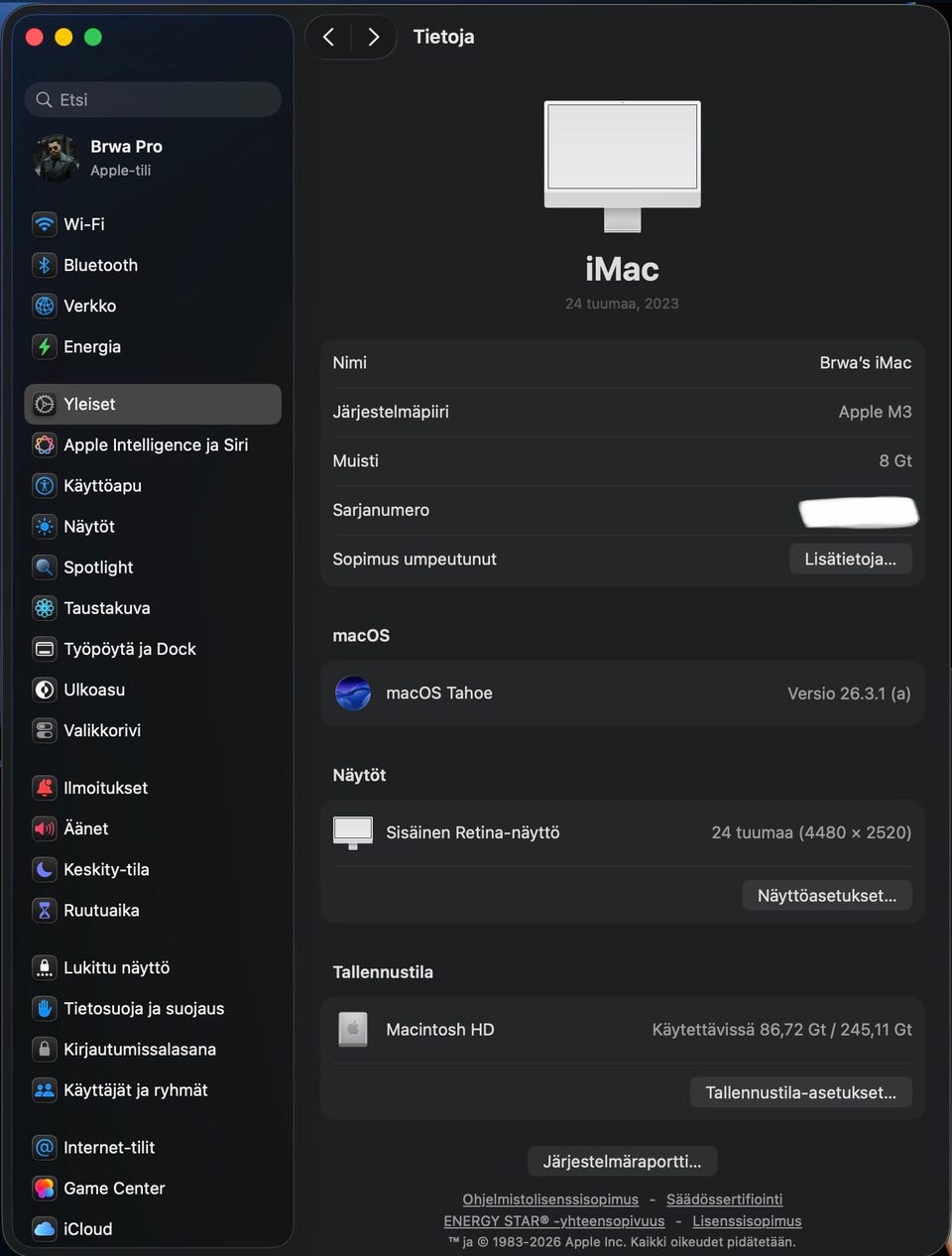Click the Etsi search field

[153, 99]
